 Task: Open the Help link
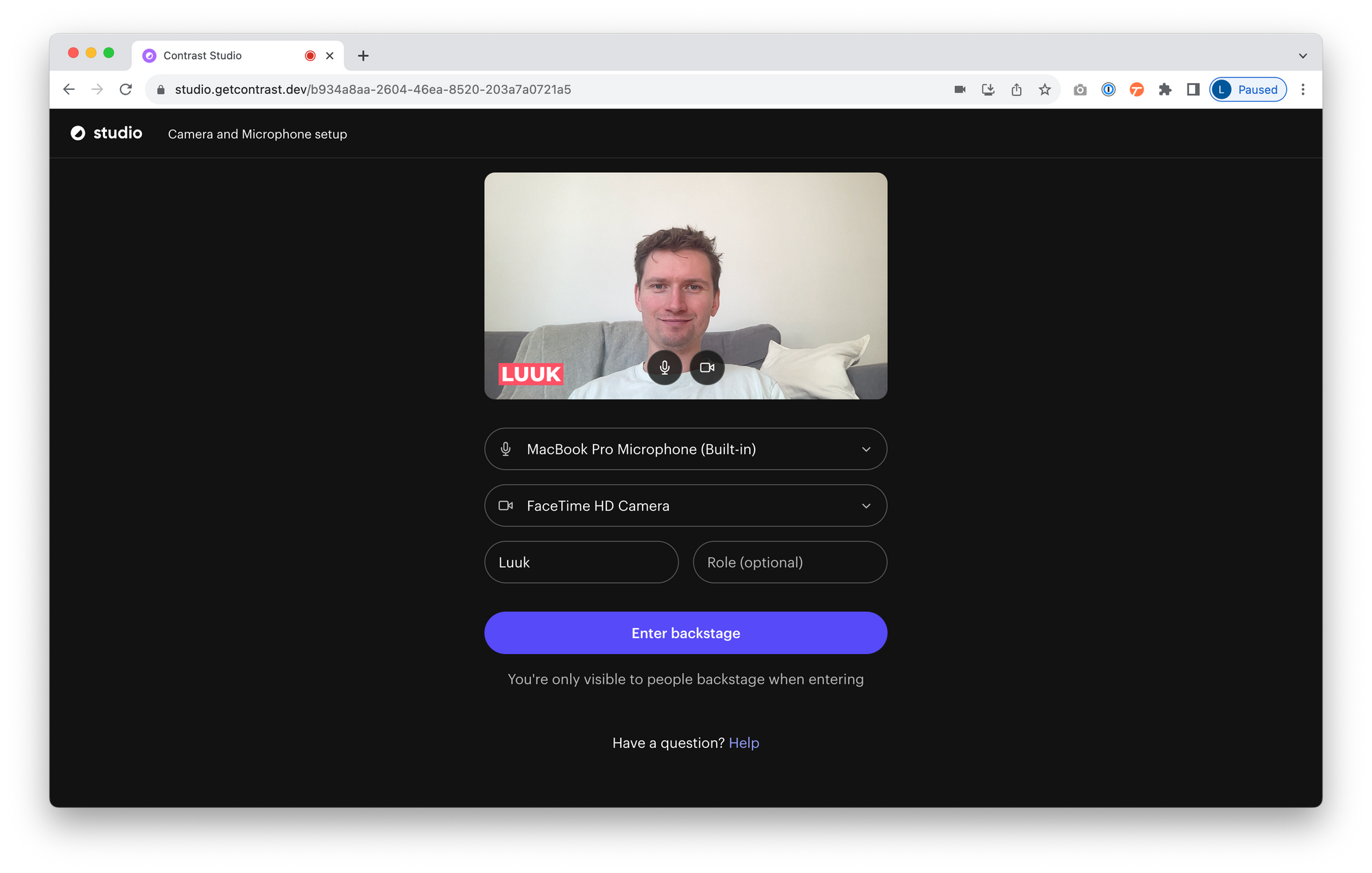point(744,743)
